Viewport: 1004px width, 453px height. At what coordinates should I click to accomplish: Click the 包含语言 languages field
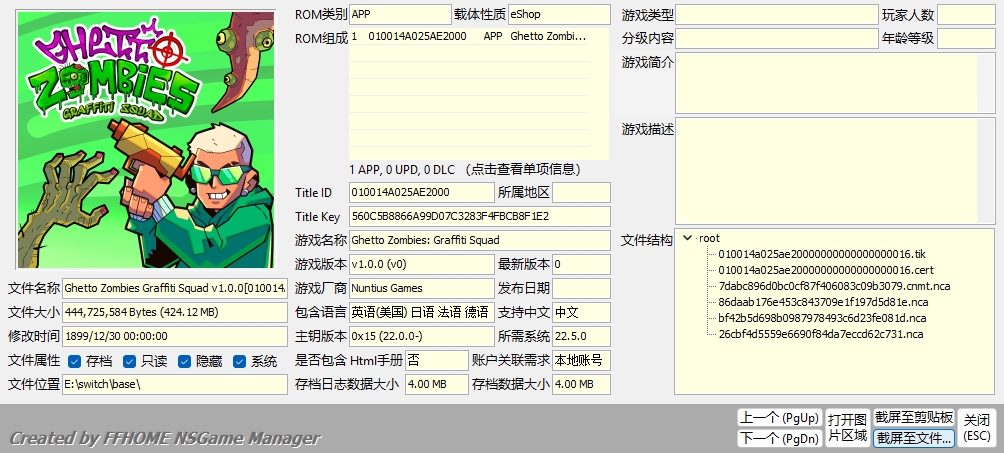(x=422, y=312)
